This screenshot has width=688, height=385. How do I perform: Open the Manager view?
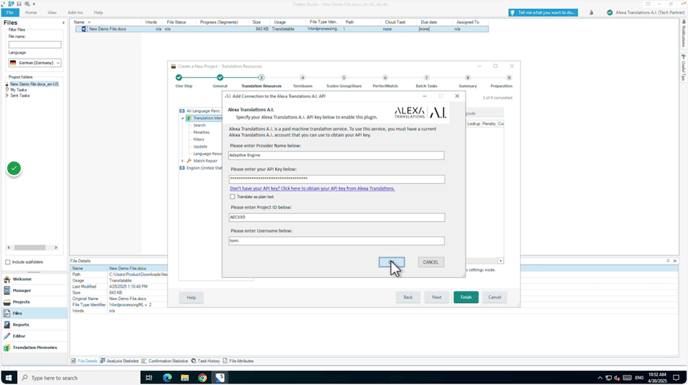pos(34,291)
